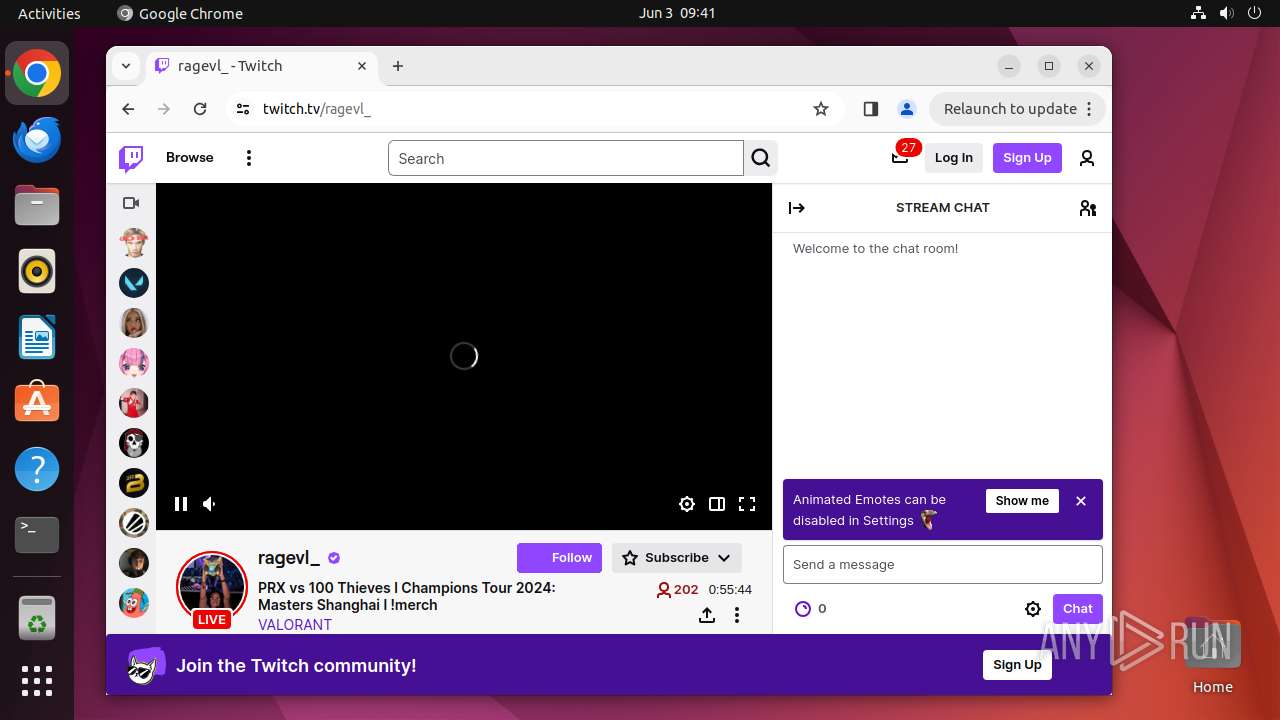Screen dimensions: 1280x720
Task: Open the three-dot menu below the viewer count
Action: [737, 615]
